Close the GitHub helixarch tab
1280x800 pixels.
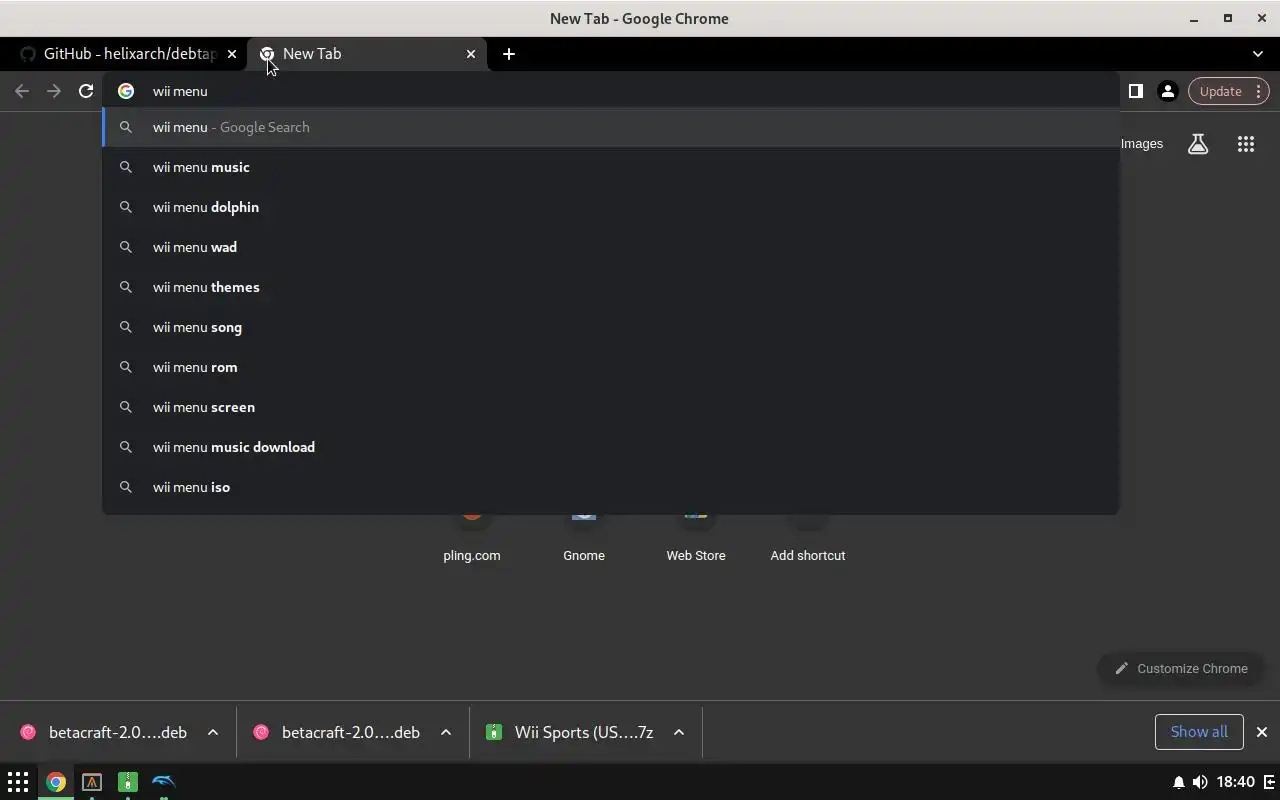coord(232,54)
